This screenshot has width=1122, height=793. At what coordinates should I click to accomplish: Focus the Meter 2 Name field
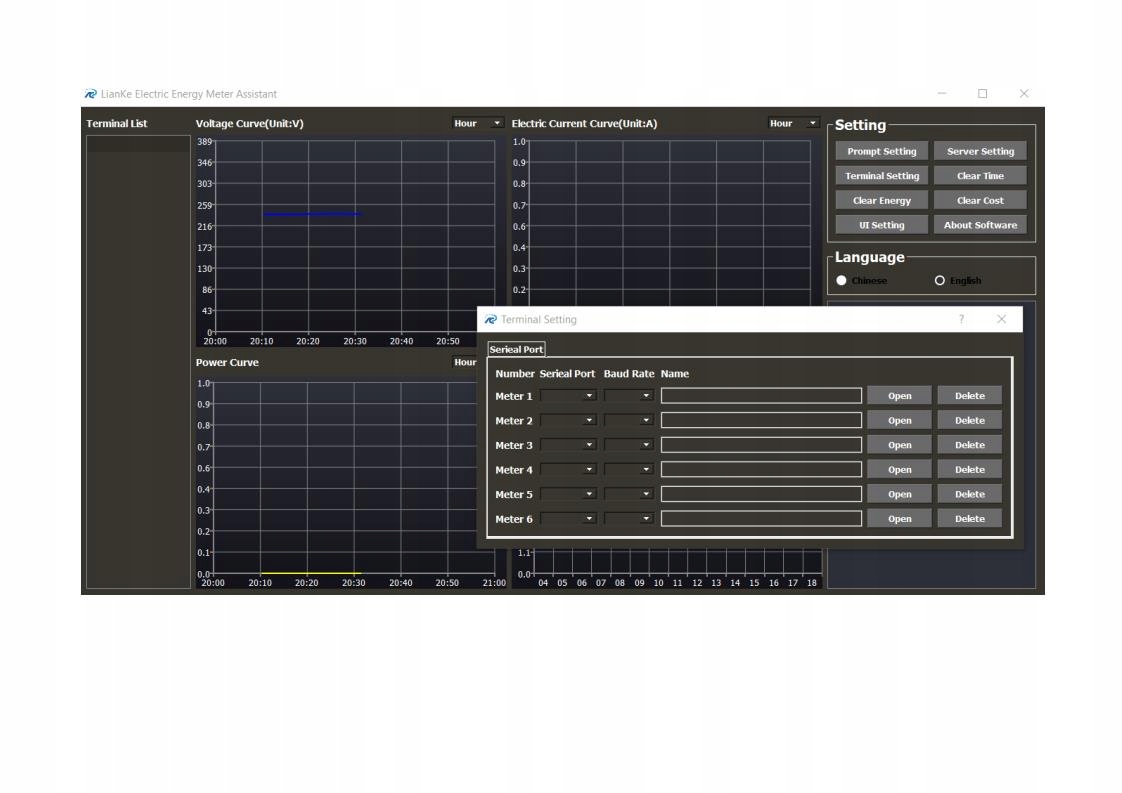pyautogui.click(x=761, y=420)
